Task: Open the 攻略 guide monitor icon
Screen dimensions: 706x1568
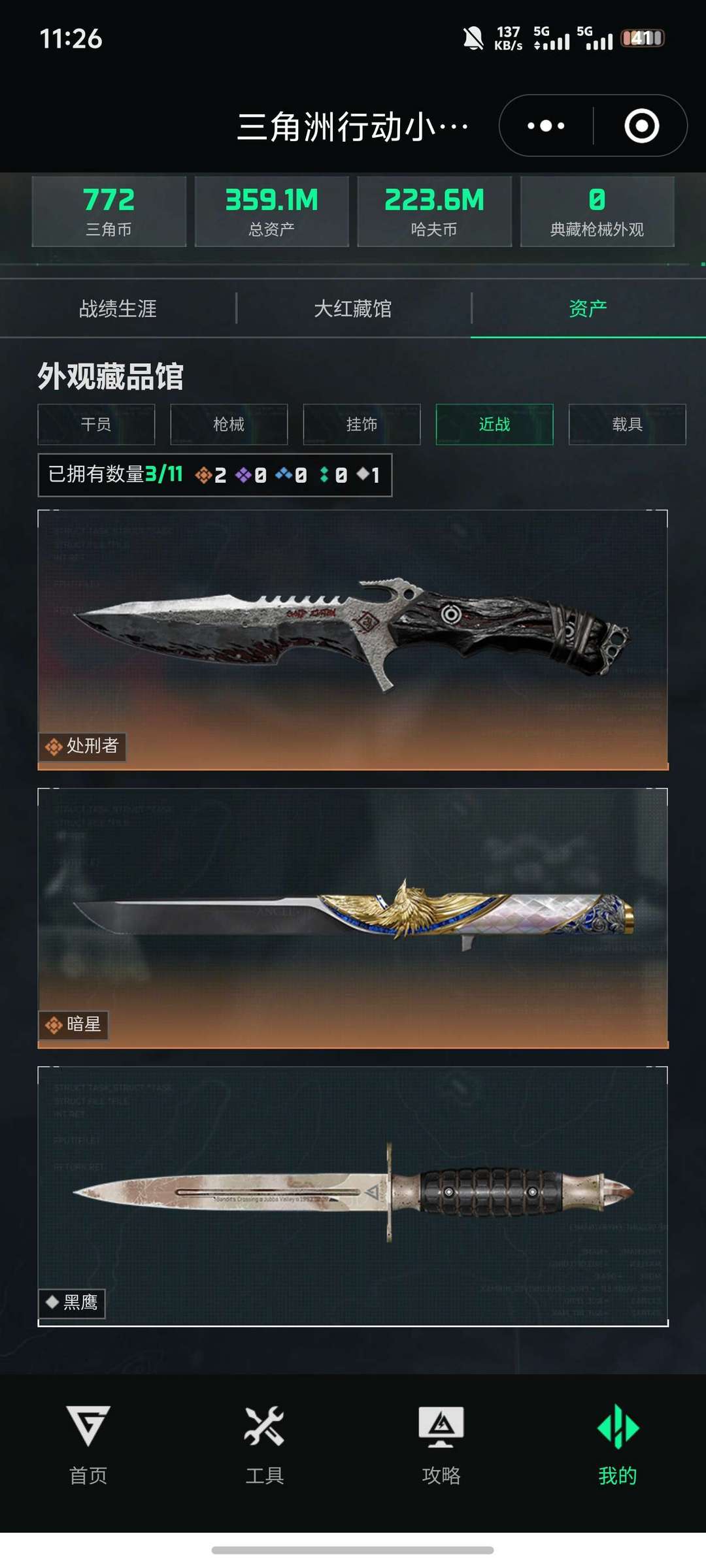Action: click(x=441, y=1426)
